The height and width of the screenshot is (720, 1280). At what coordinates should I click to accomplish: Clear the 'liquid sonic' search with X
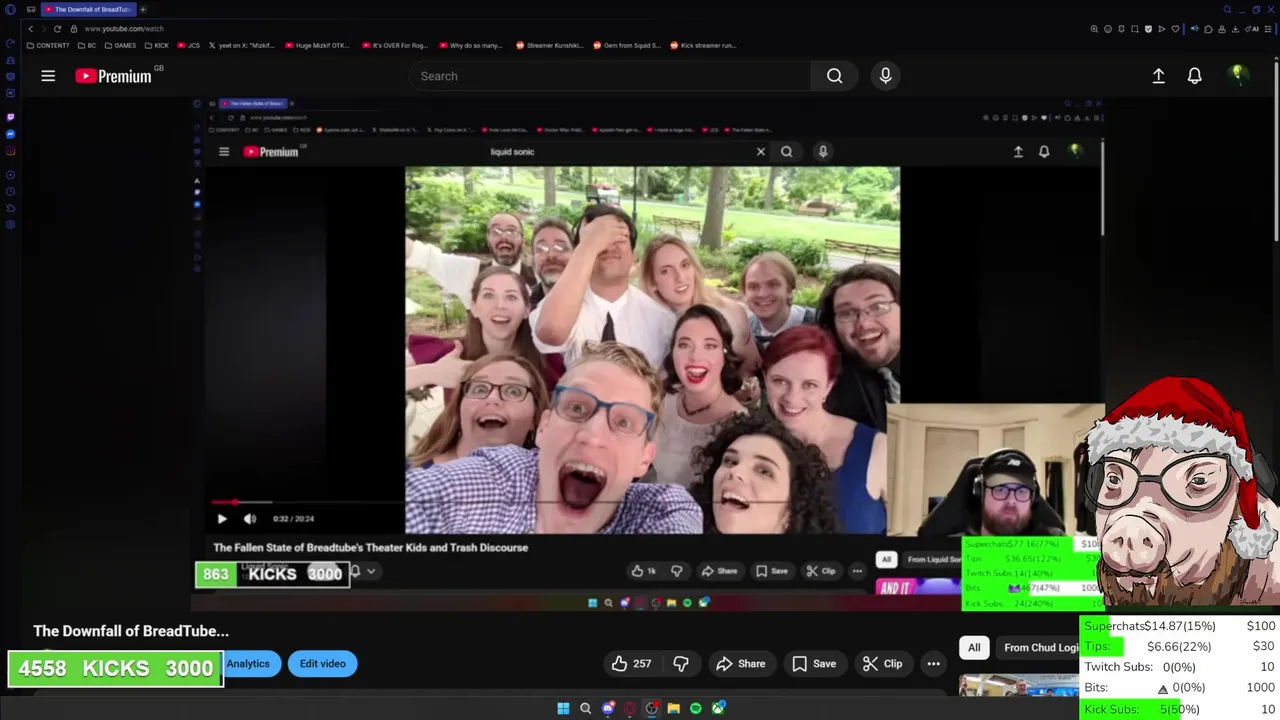(x=761, y=152)
